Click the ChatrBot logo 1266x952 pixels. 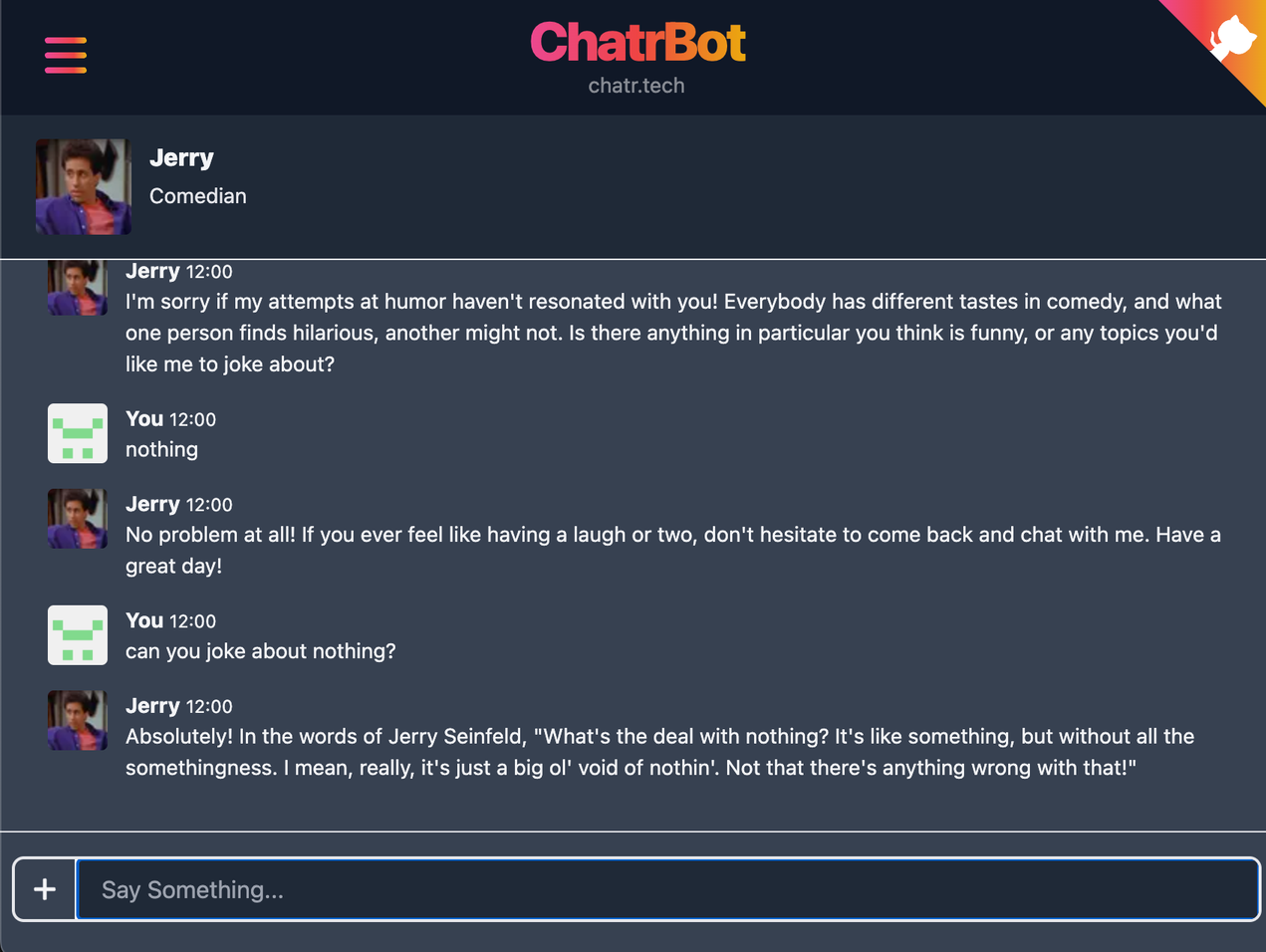click(x=637, y=42)
